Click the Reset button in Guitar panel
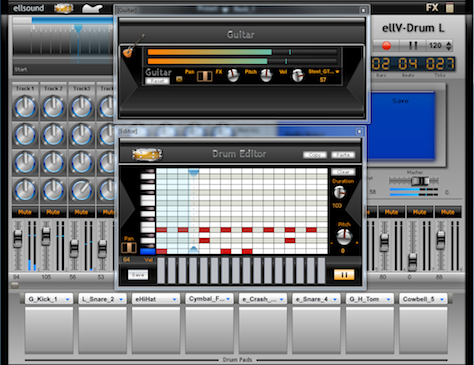Image resolution: width=474 pixels, height=365 pixels. [157, 81]
